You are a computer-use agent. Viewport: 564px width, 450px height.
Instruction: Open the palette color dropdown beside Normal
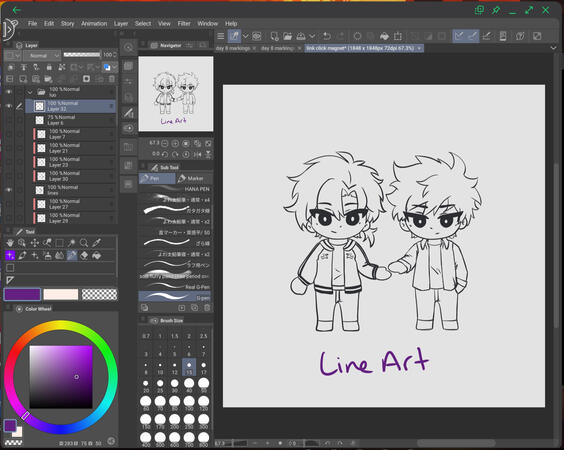pos(13,55)
